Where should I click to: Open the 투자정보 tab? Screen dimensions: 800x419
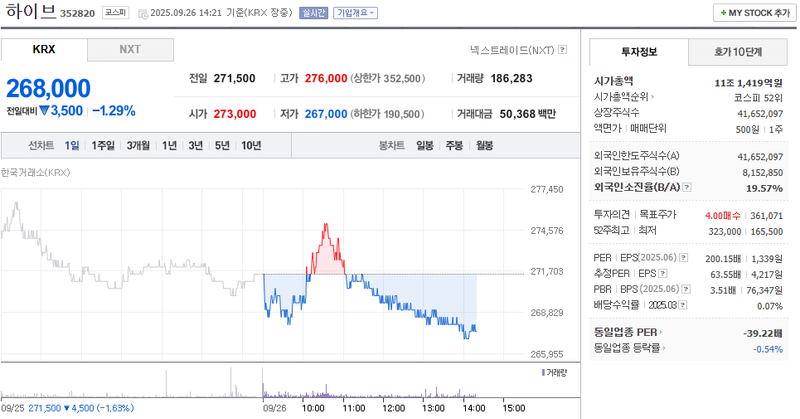(639, 52)
